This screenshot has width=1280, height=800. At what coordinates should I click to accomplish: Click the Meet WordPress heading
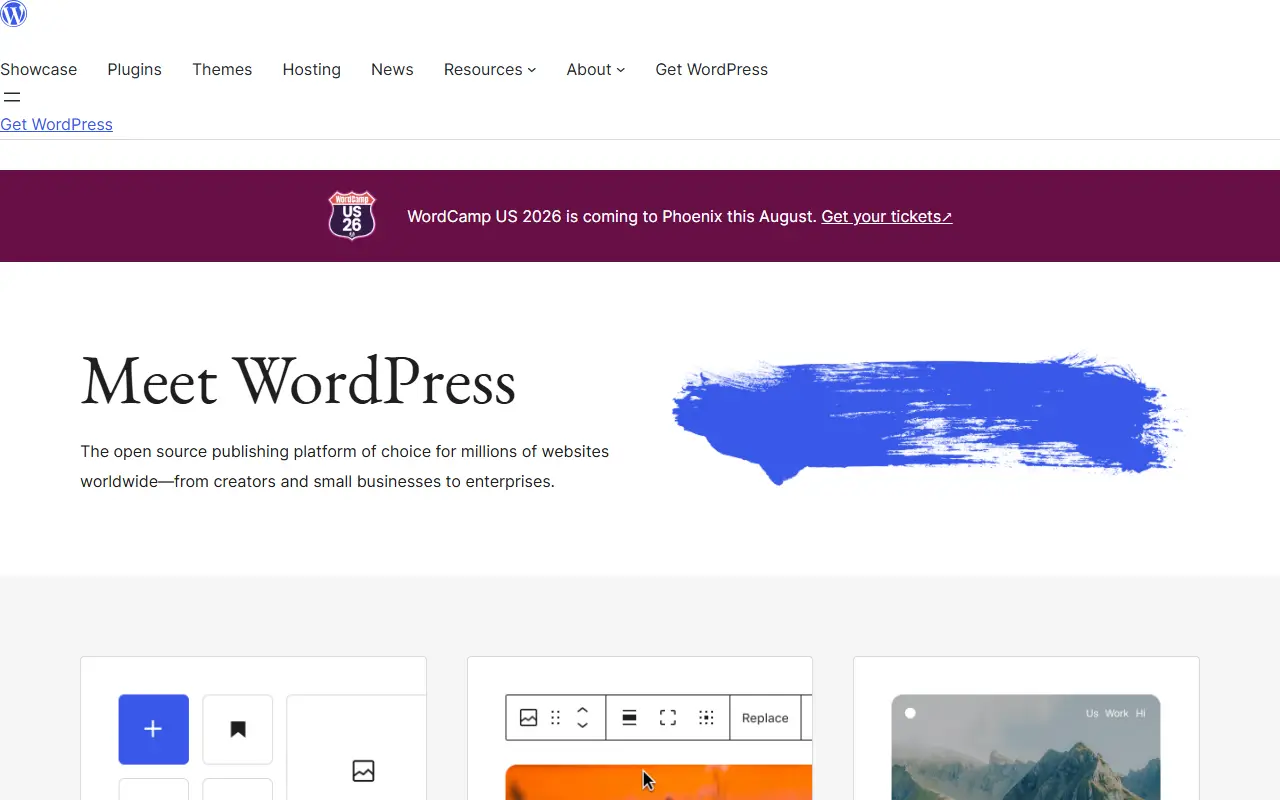[298, 382]
